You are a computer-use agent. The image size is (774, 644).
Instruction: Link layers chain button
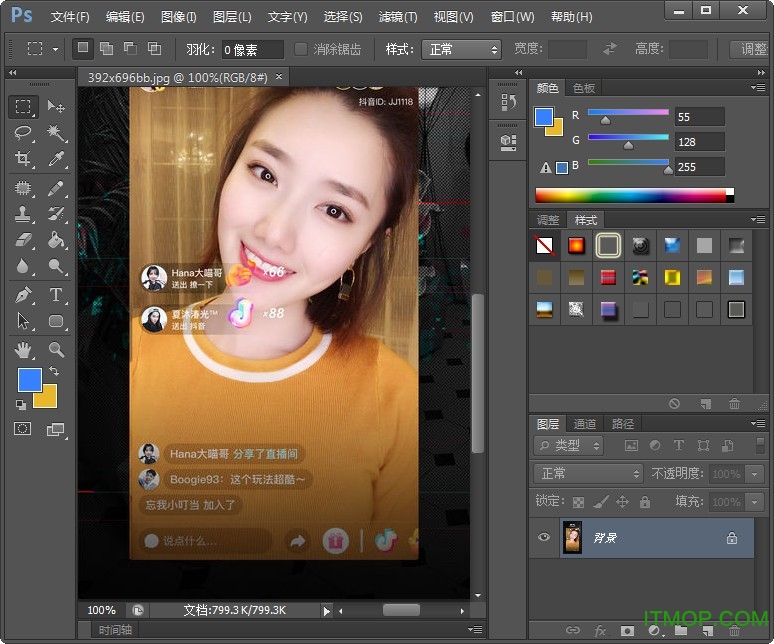coord(573,630)
